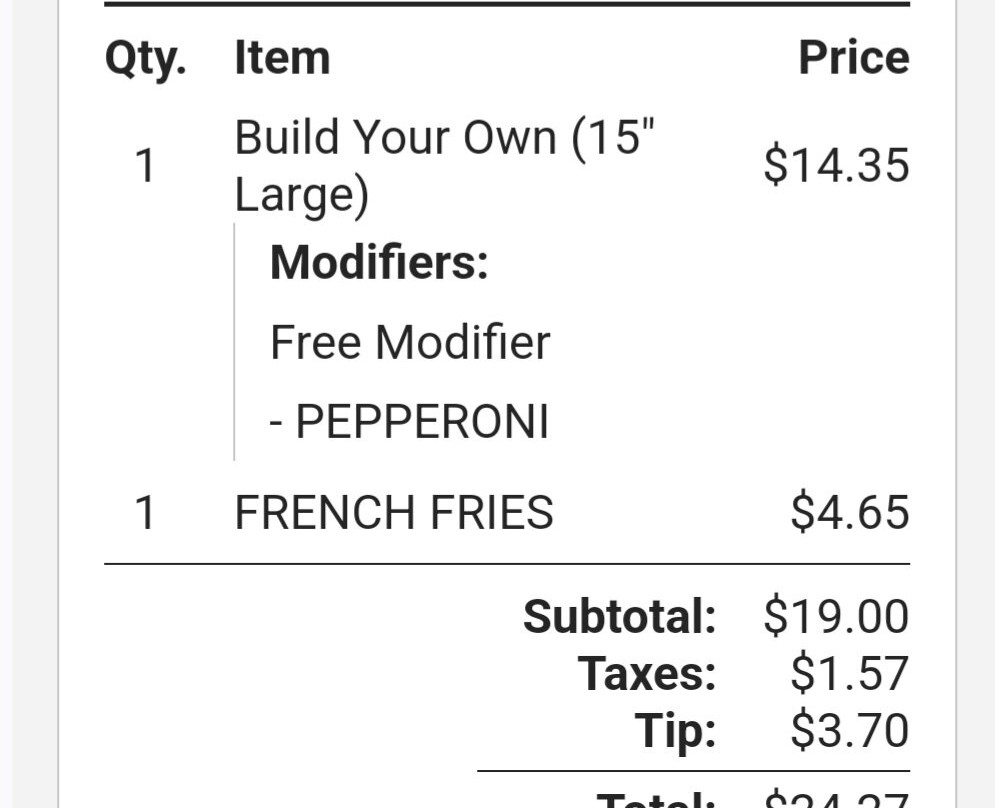Click the Subtotal: label
This screenshot has height=808, width=995.
point(619,616)
